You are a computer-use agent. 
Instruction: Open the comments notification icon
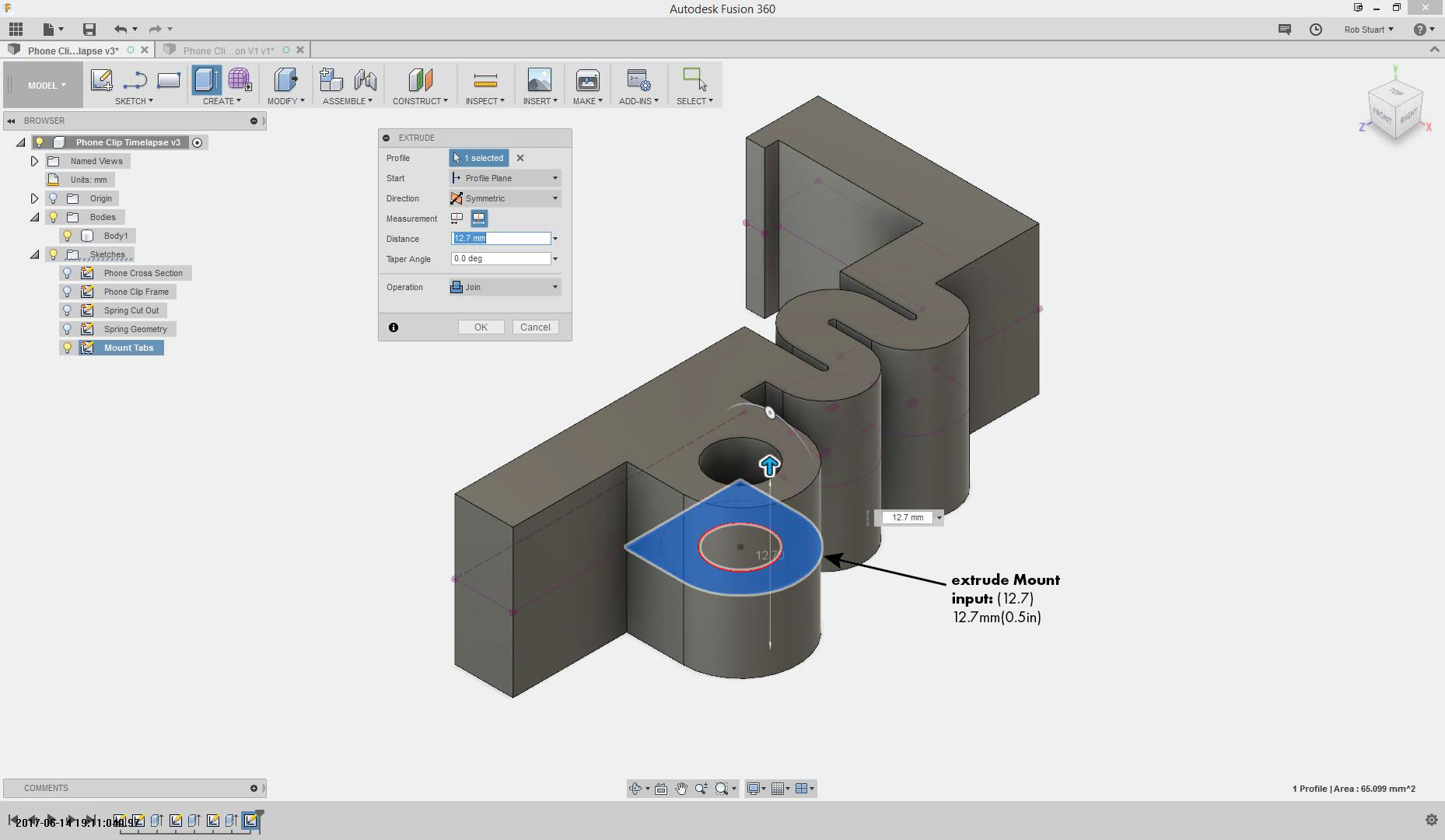1284,30
